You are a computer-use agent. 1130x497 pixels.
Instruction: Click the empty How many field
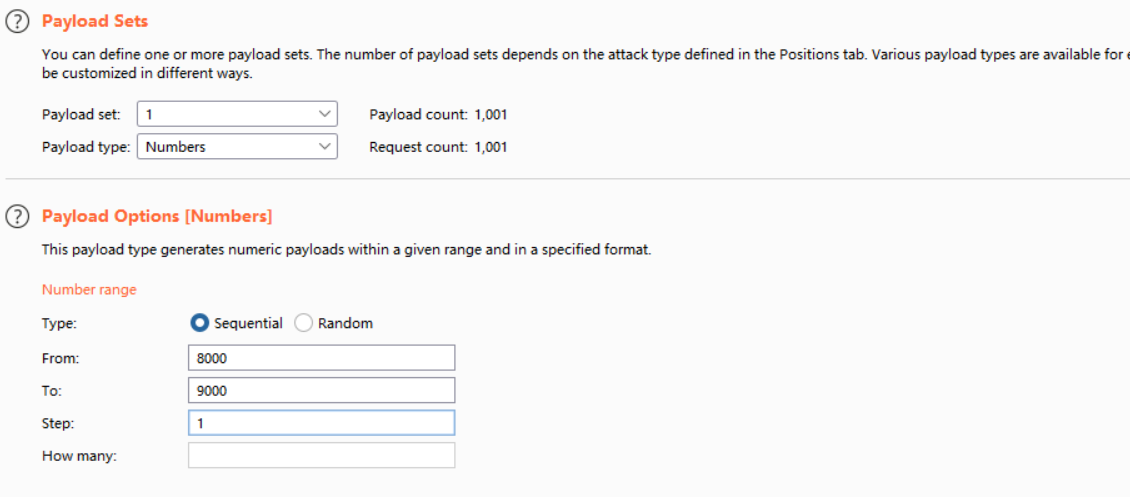click(321, 455)
